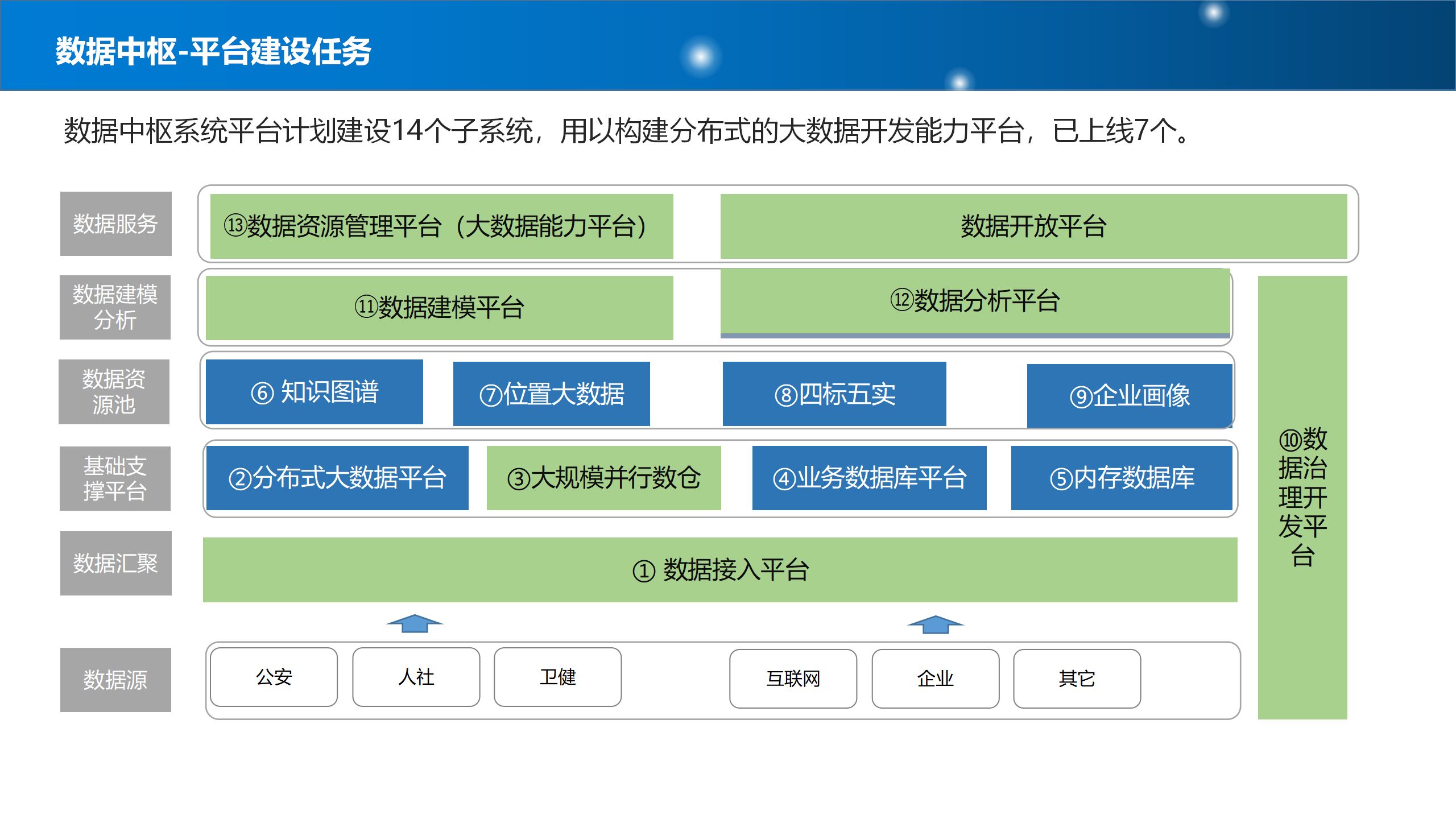Click the ②分布式大数据平台 block

point(337,478)
